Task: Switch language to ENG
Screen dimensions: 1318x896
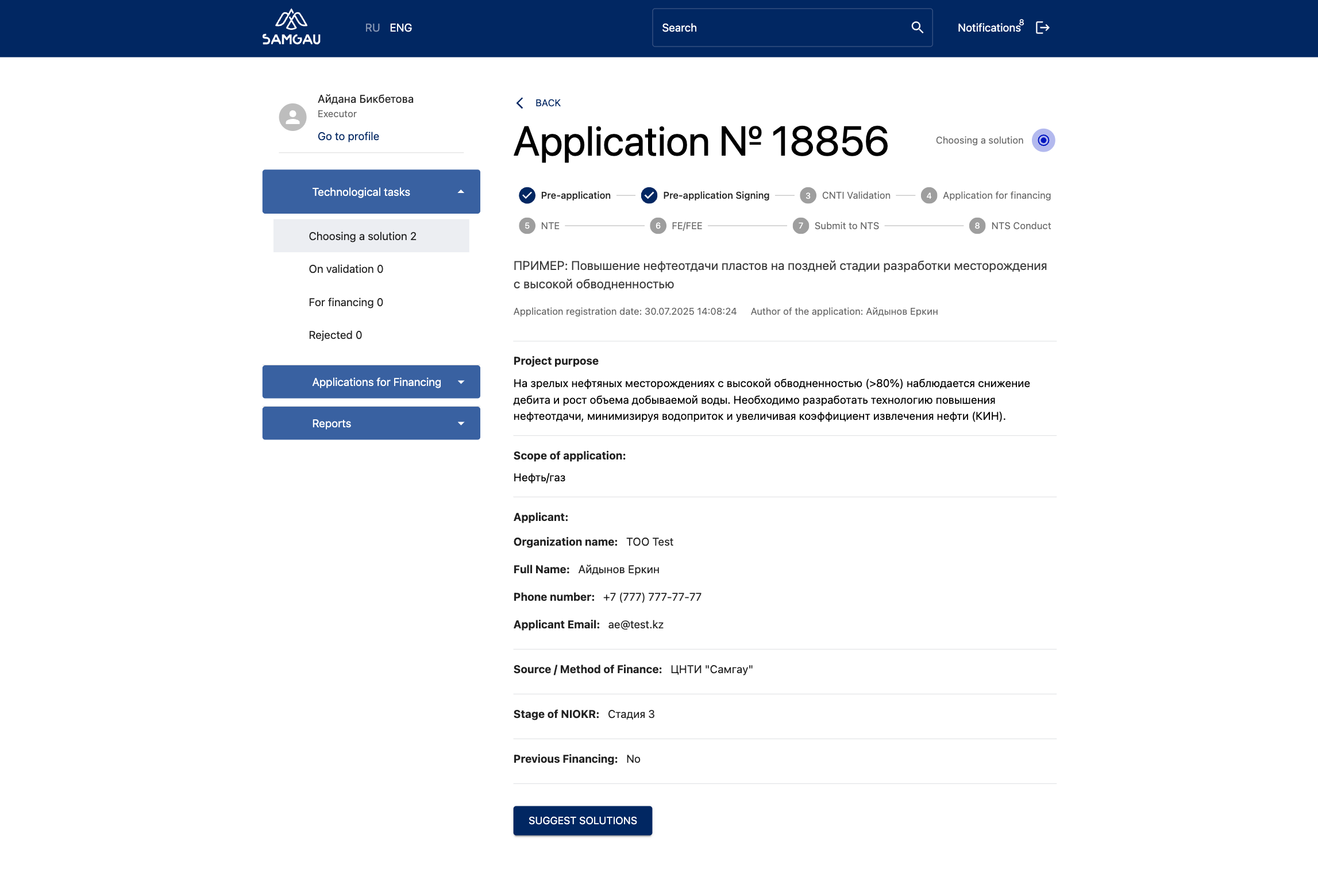Action: 400,28
